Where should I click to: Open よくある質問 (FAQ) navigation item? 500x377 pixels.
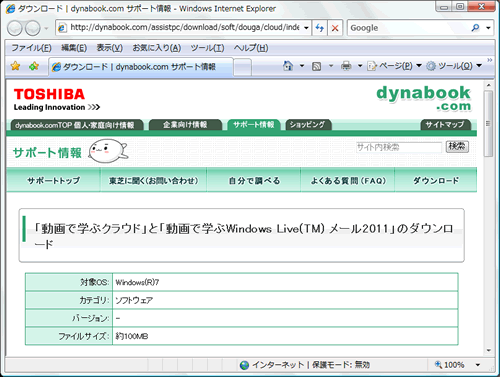[348, 180]
